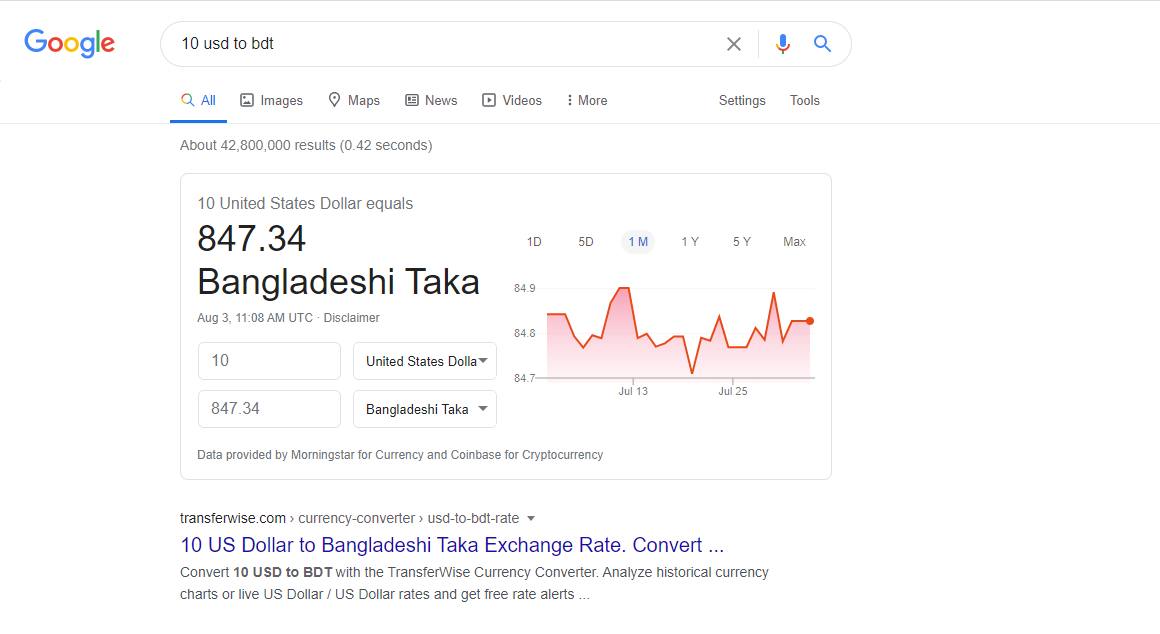This screenshot has width=1160, height=634.
Task: Select the 5D chart range
Action: [x=586, y=242]
